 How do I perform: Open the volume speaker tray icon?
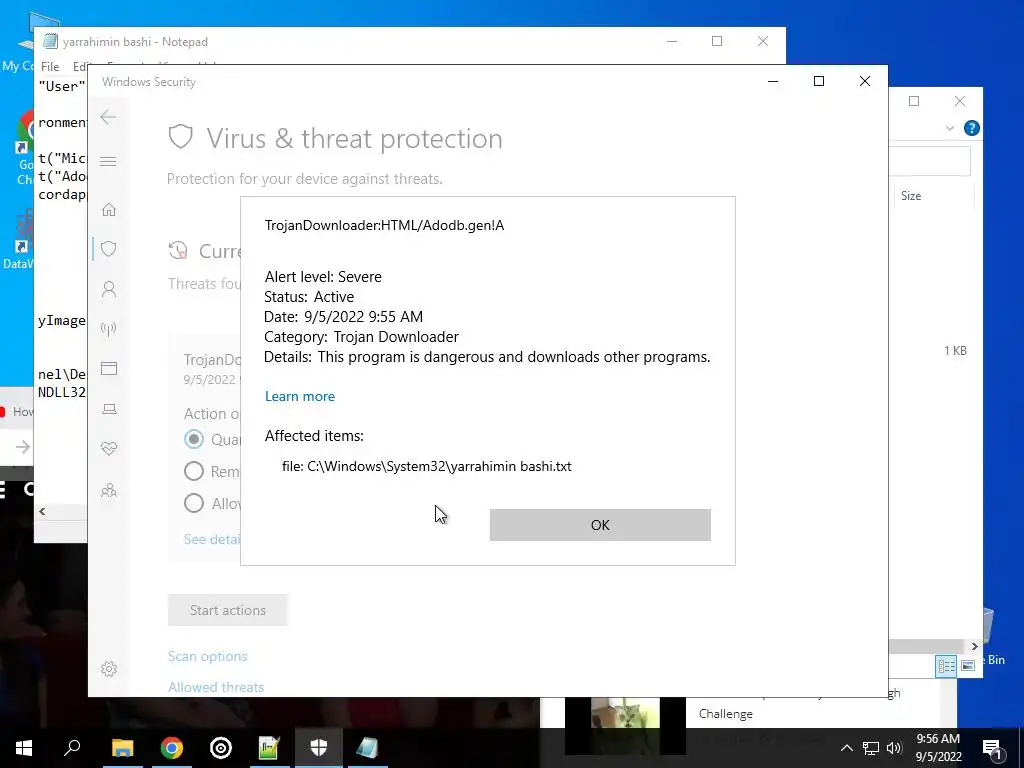click(894, 748)
